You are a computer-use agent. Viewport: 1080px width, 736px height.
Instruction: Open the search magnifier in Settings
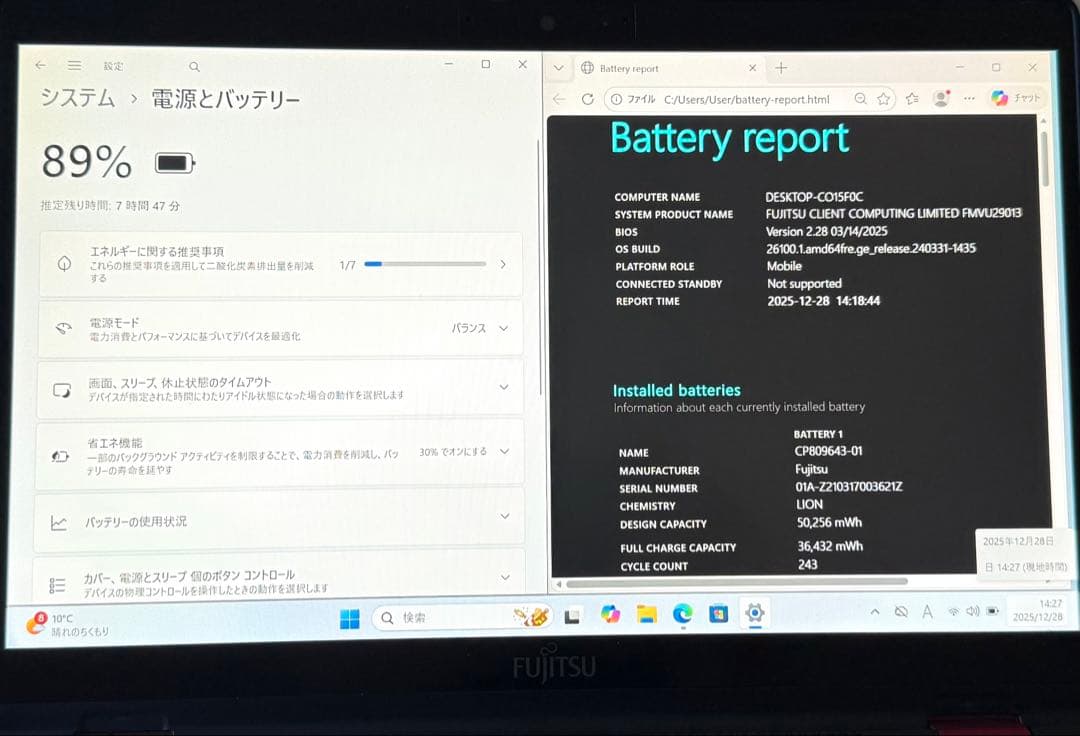194,65
